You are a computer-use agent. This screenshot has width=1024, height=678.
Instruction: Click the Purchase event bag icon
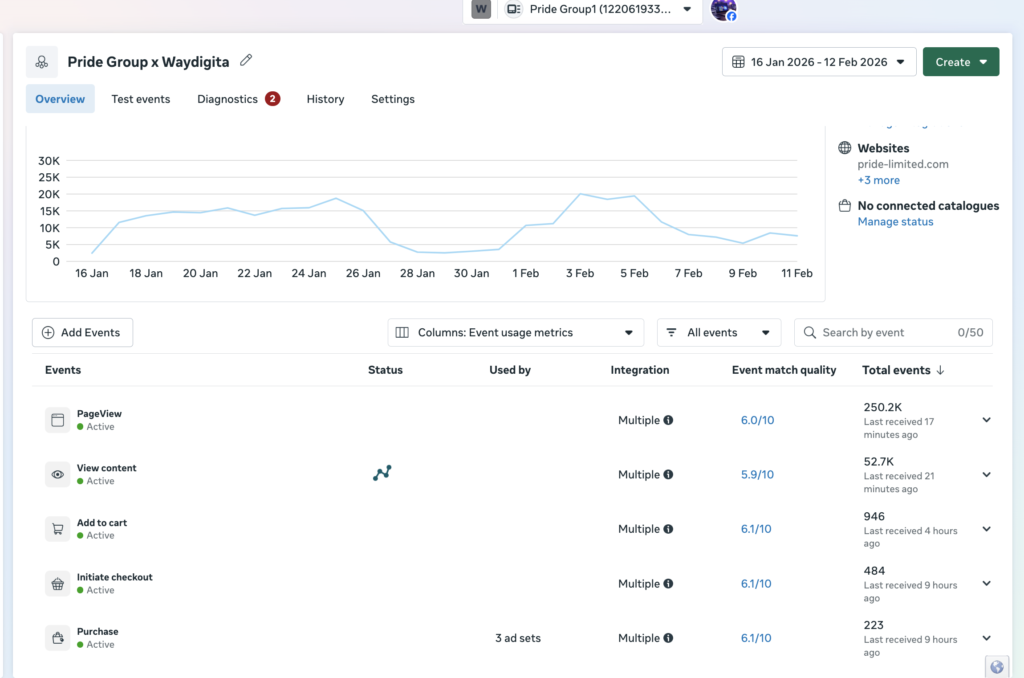coord(58,638)
